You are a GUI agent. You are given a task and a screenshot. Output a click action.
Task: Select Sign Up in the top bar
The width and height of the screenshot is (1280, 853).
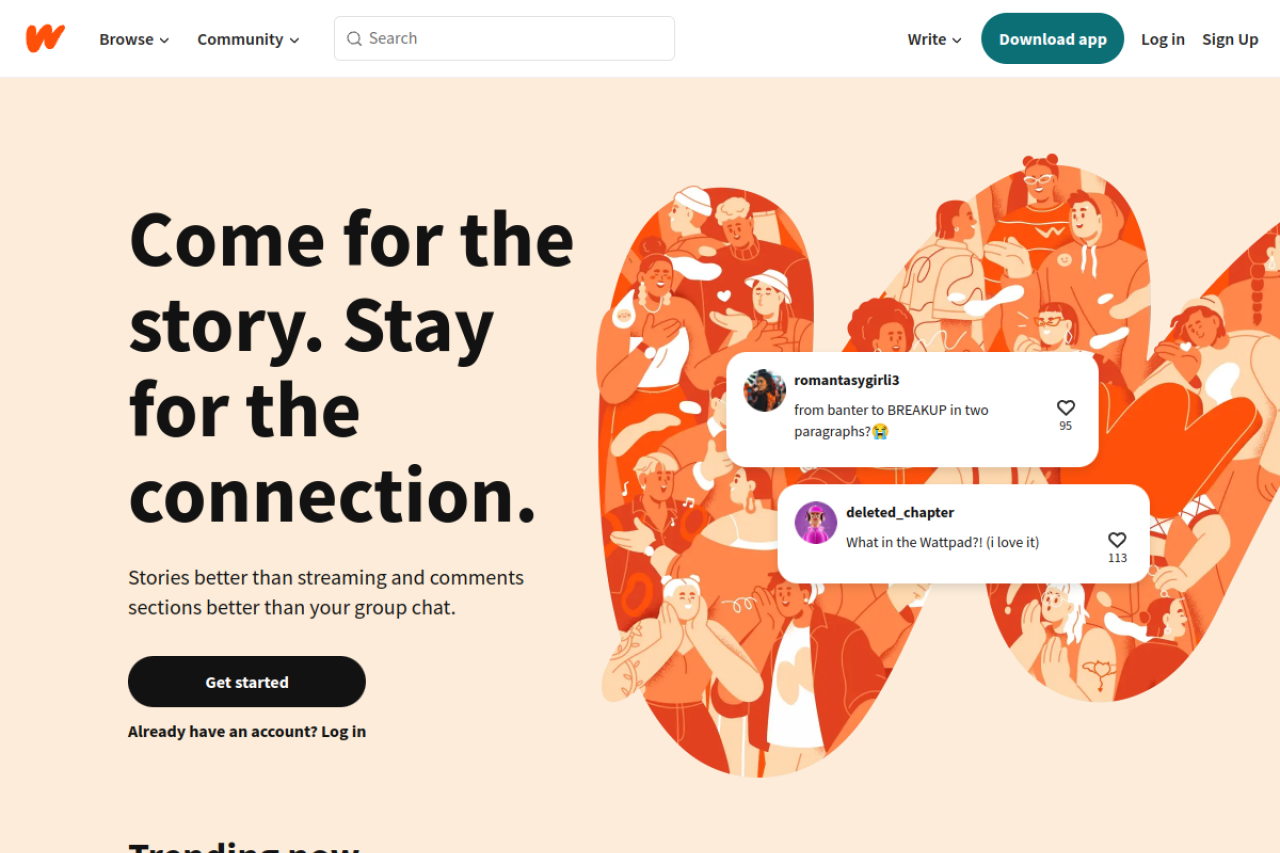pos(1230,39)
